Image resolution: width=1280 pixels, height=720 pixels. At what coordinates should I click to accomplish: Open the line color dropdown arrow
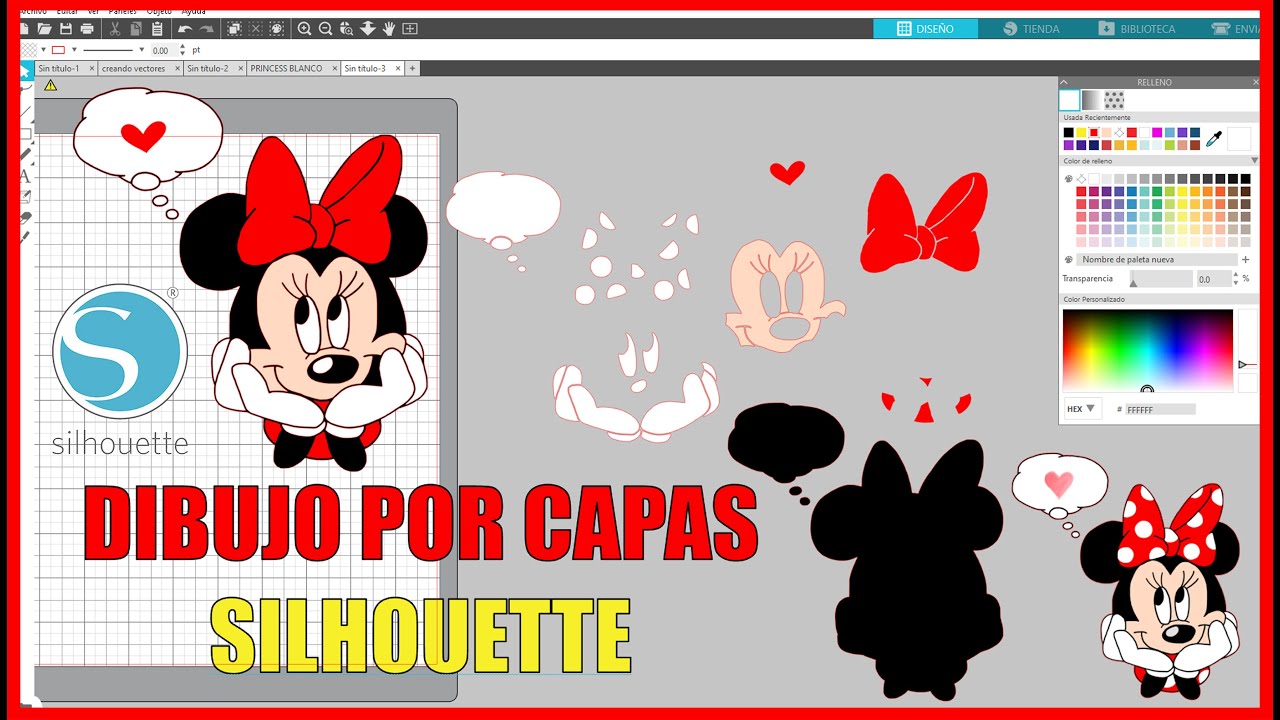[x=74, y=50]
